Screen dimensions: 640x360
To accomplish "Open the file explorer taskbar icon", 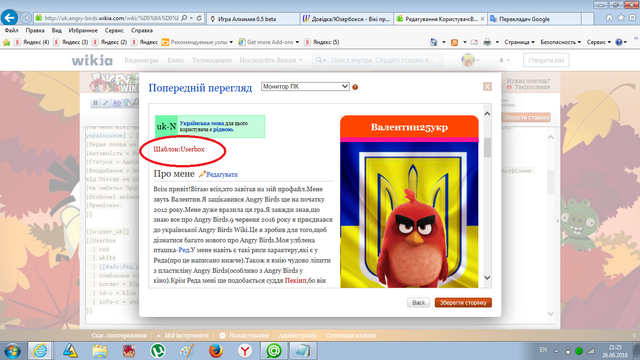I will [x=100, y=351].
